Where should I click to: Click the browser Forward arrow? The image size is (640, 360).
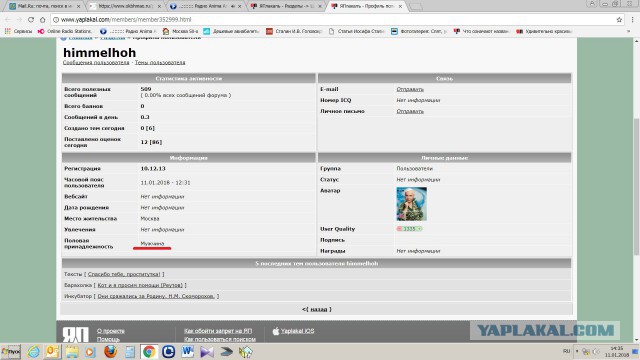pyautogui.click(x=19, y=20)
